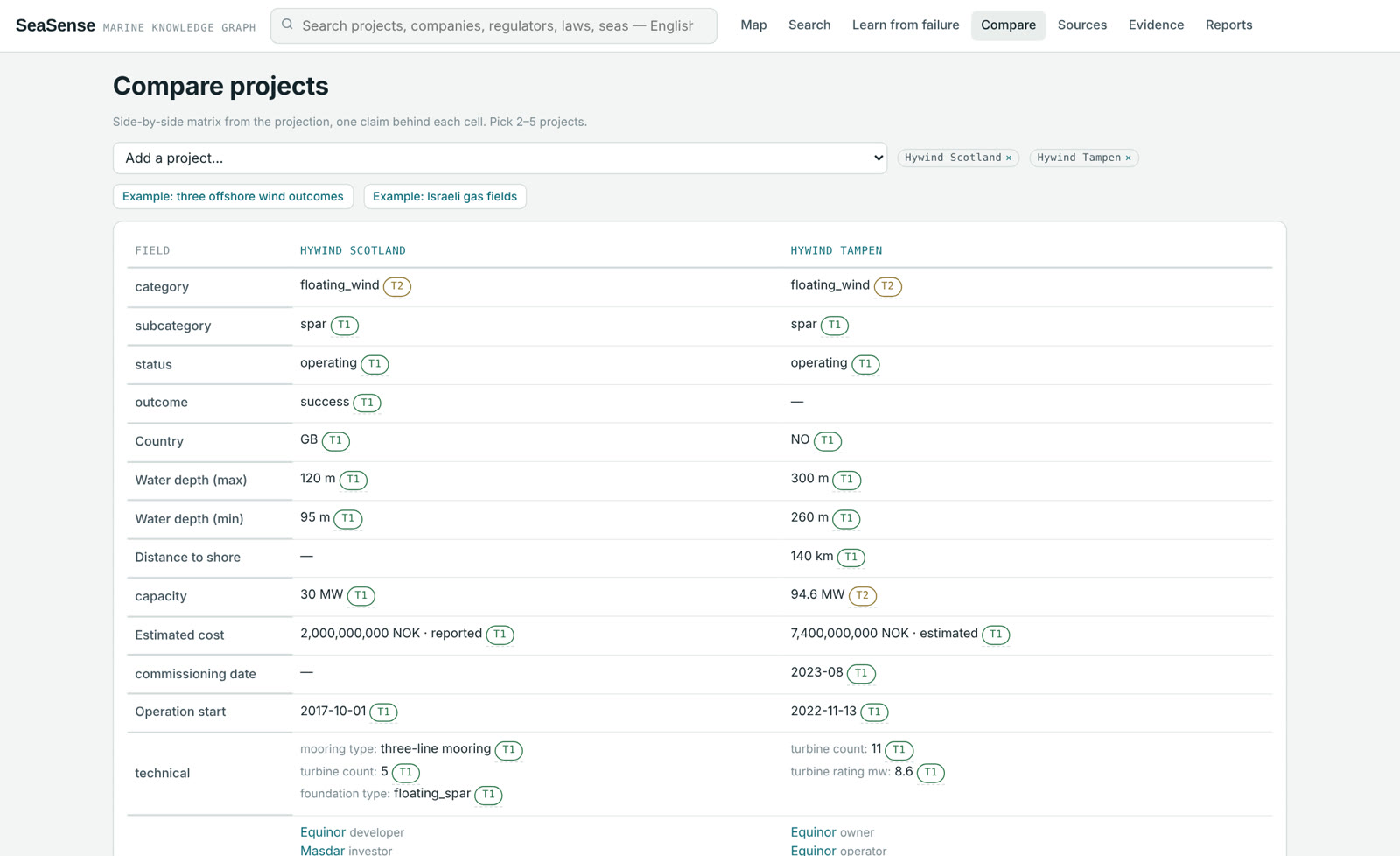Load example: Israeli gas fields
Viewport: 1400px width, 856px height.
click(x=444, y=196)
